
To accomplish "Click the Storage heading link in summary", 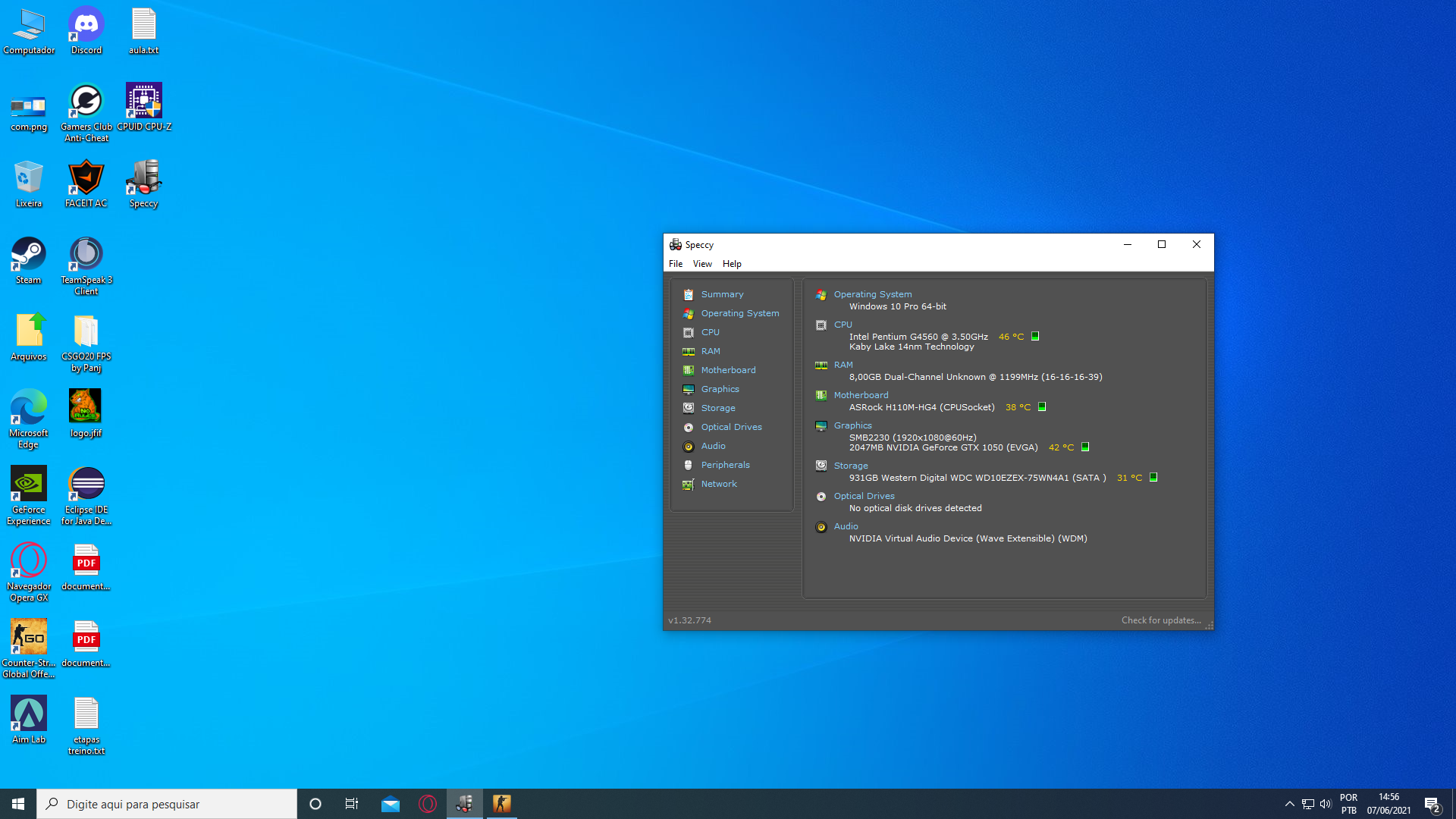I will click(x=851, y=466).
